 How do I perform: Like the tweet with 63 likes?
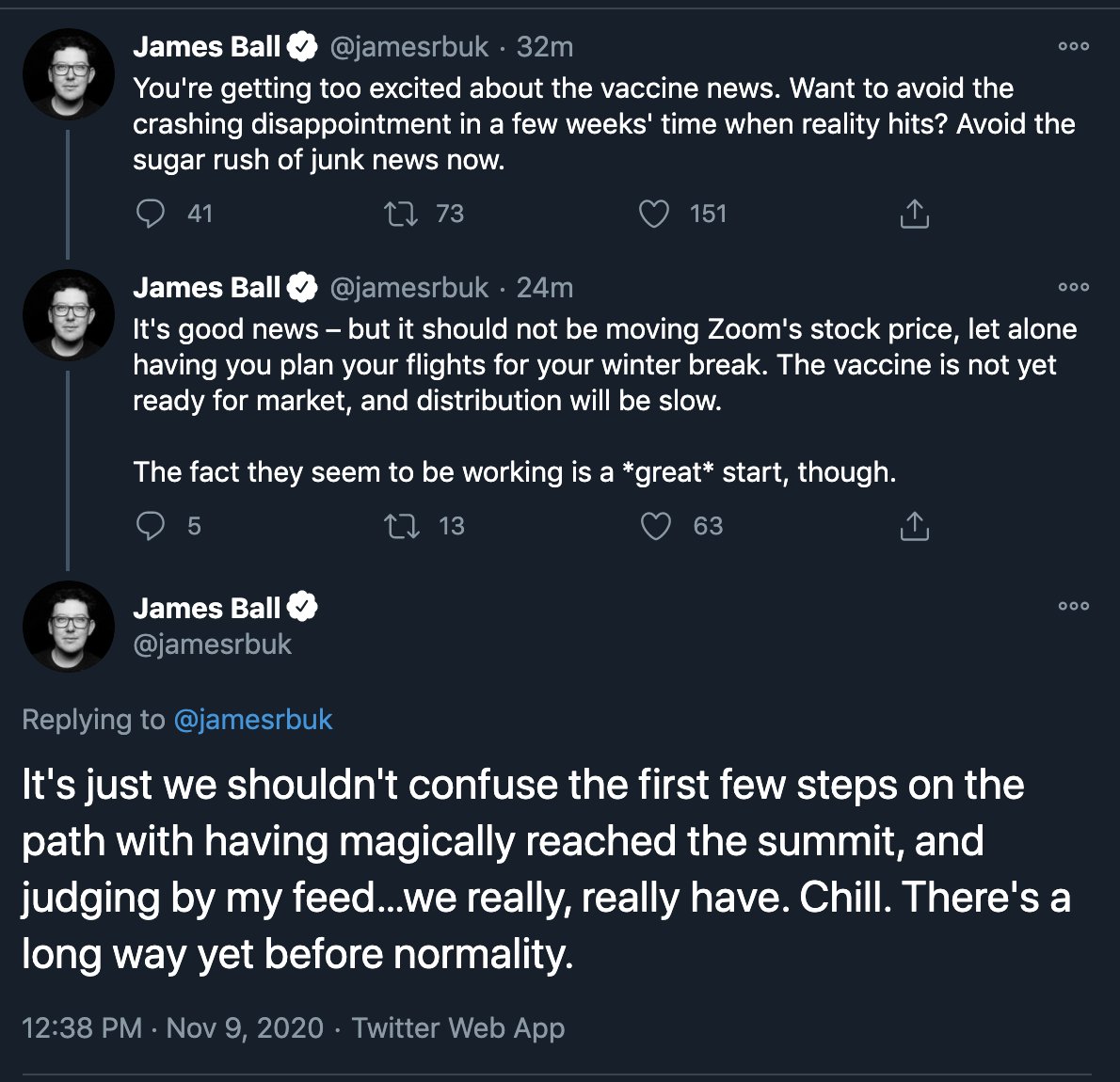[x=655, y=526]
